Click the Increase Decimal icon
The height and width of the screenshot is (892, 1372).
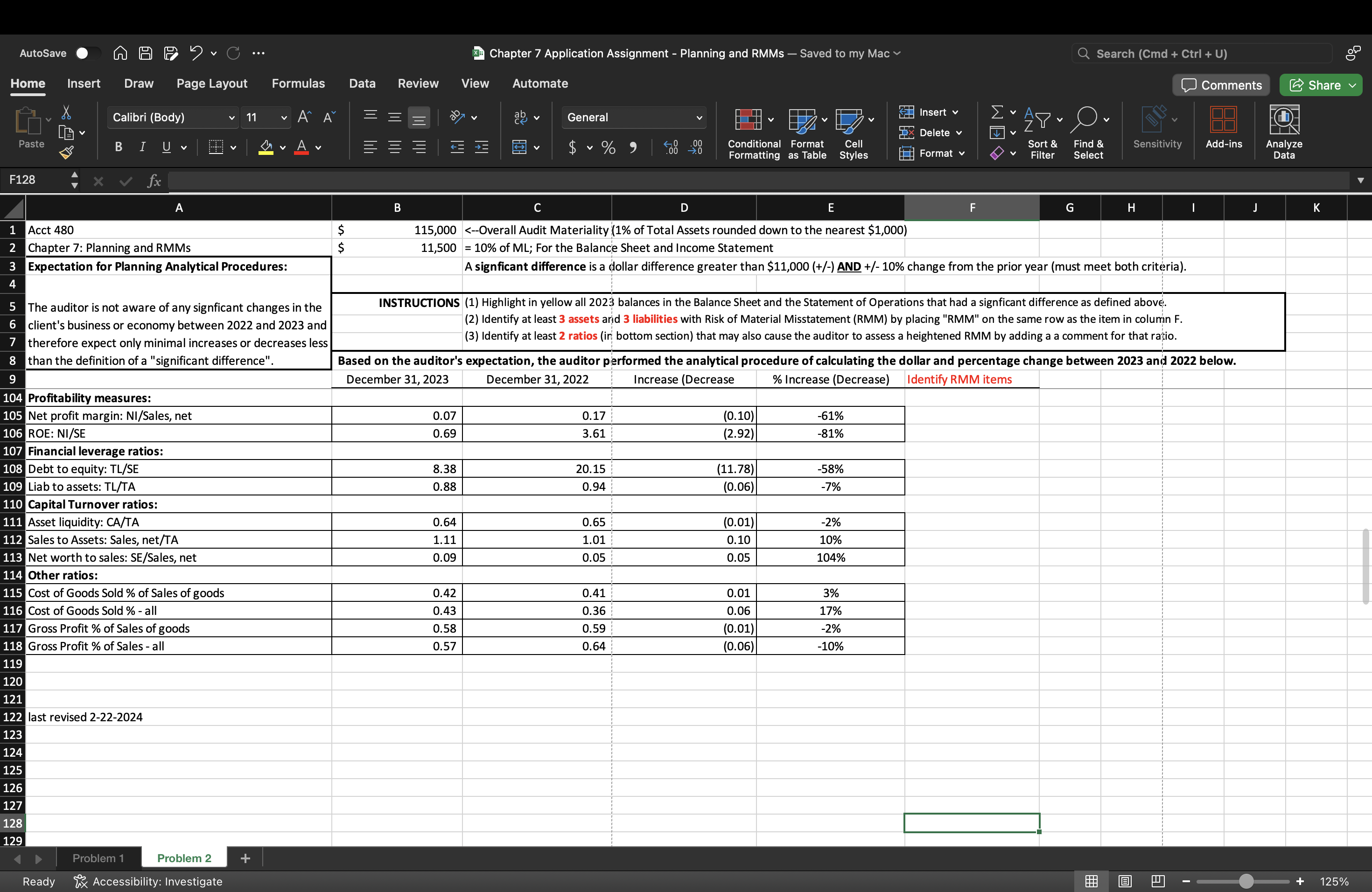coord(671,147)
